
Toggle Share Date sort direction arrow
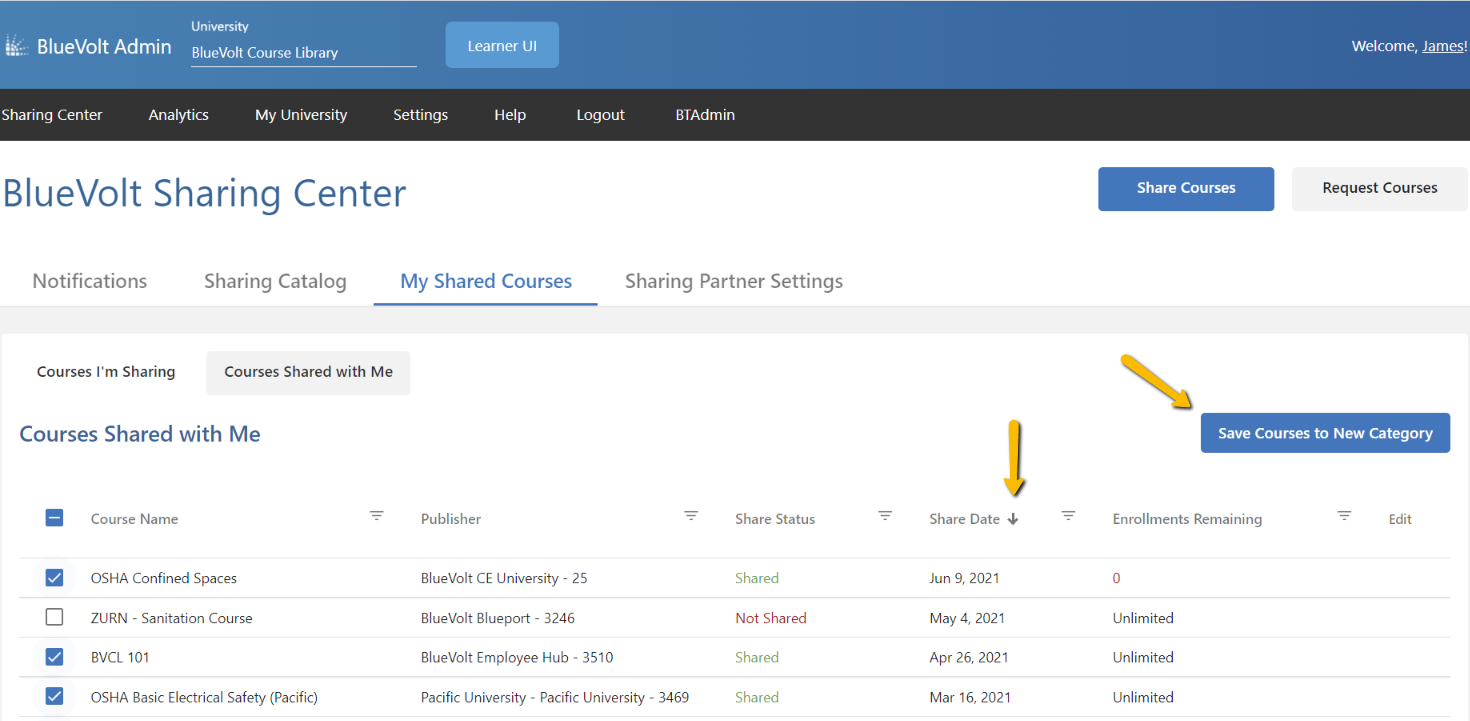[1013, 519]
